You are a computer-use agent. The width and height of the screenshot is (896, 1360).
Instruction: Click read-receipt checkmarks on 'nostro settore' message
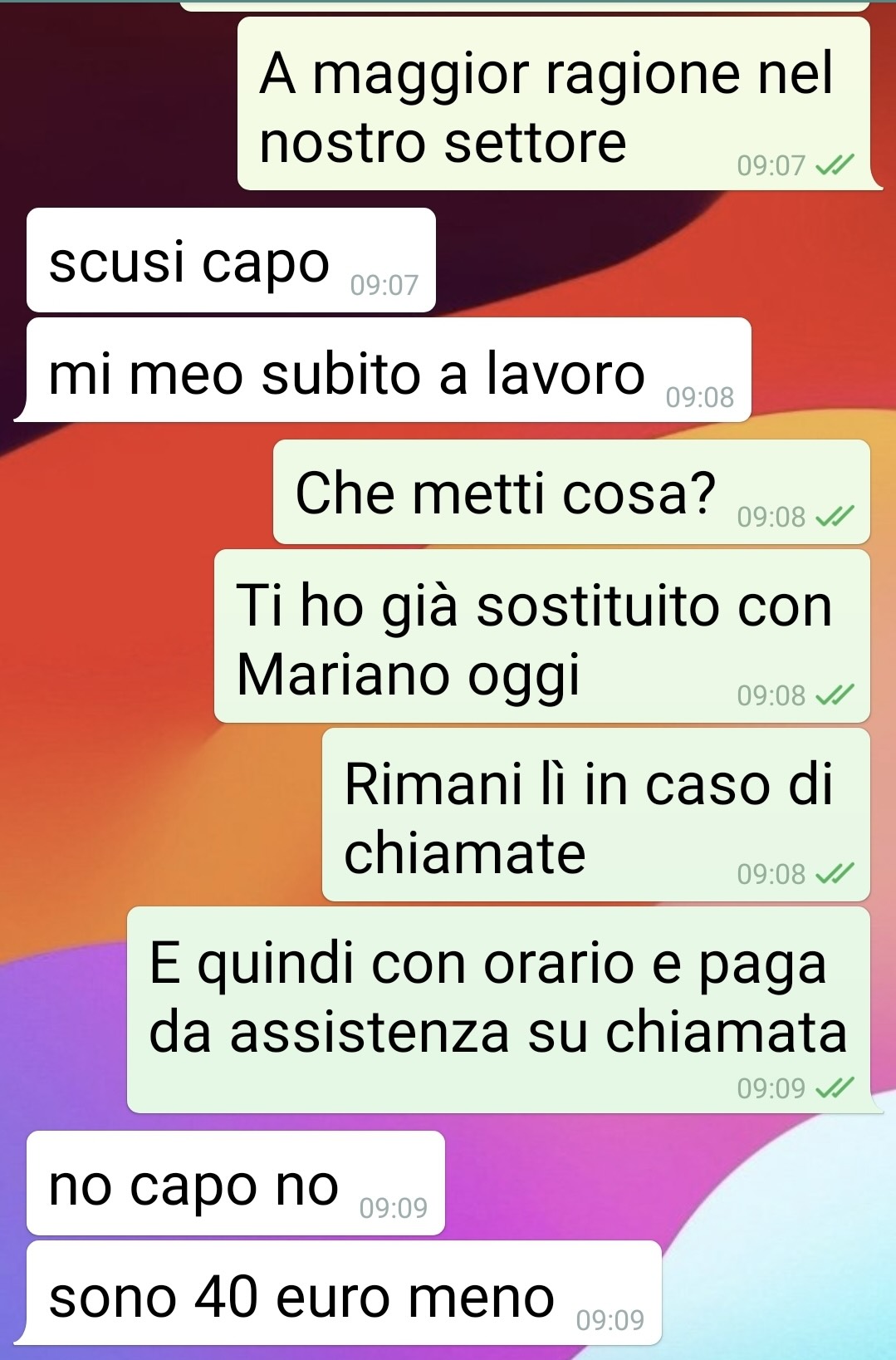[x=834, y=166]
